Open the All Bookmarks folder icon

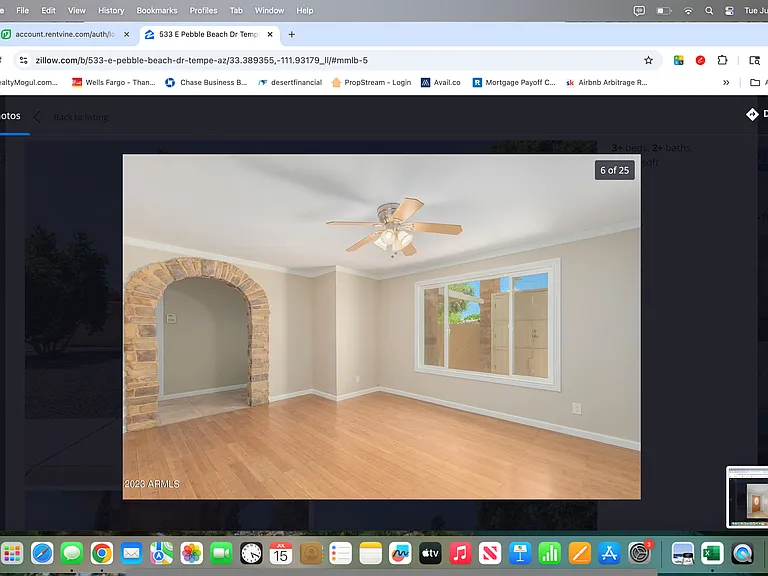[x=755, y=82]
